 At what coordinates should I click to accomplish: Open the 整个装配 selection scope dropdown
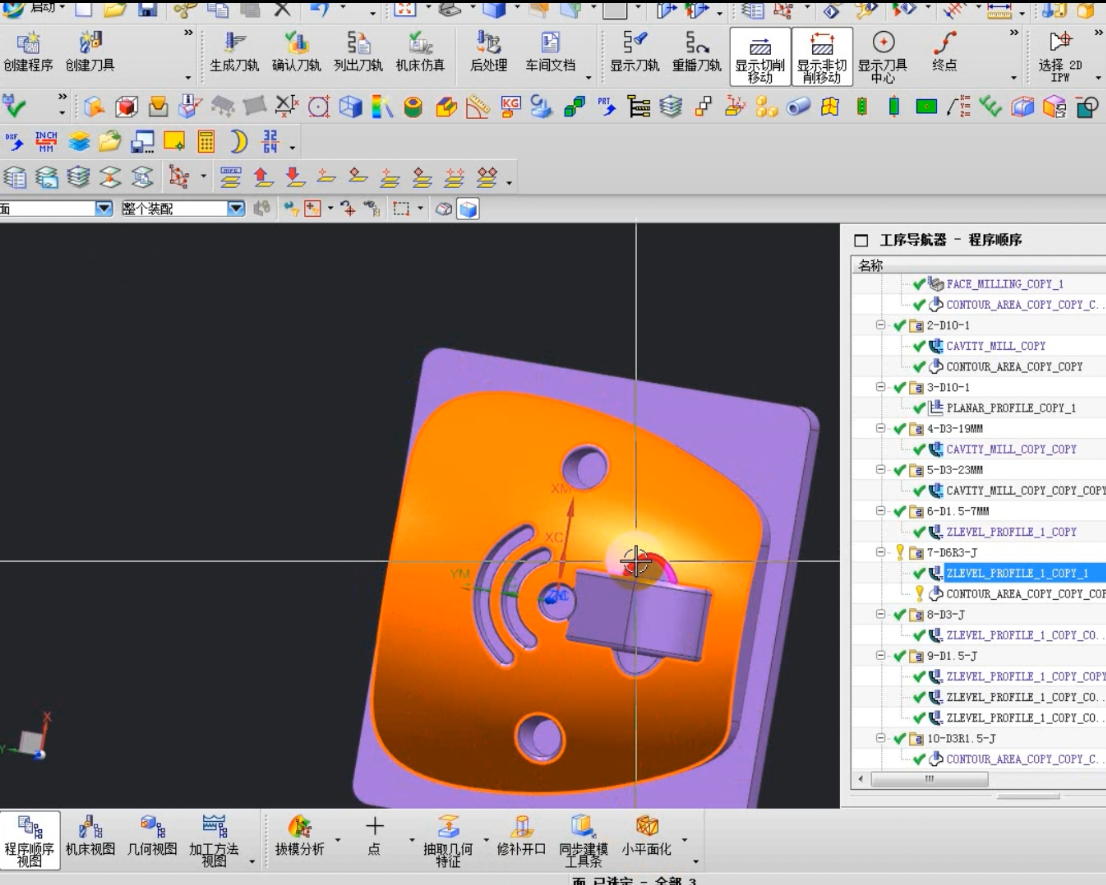click(x=236, y=208)
